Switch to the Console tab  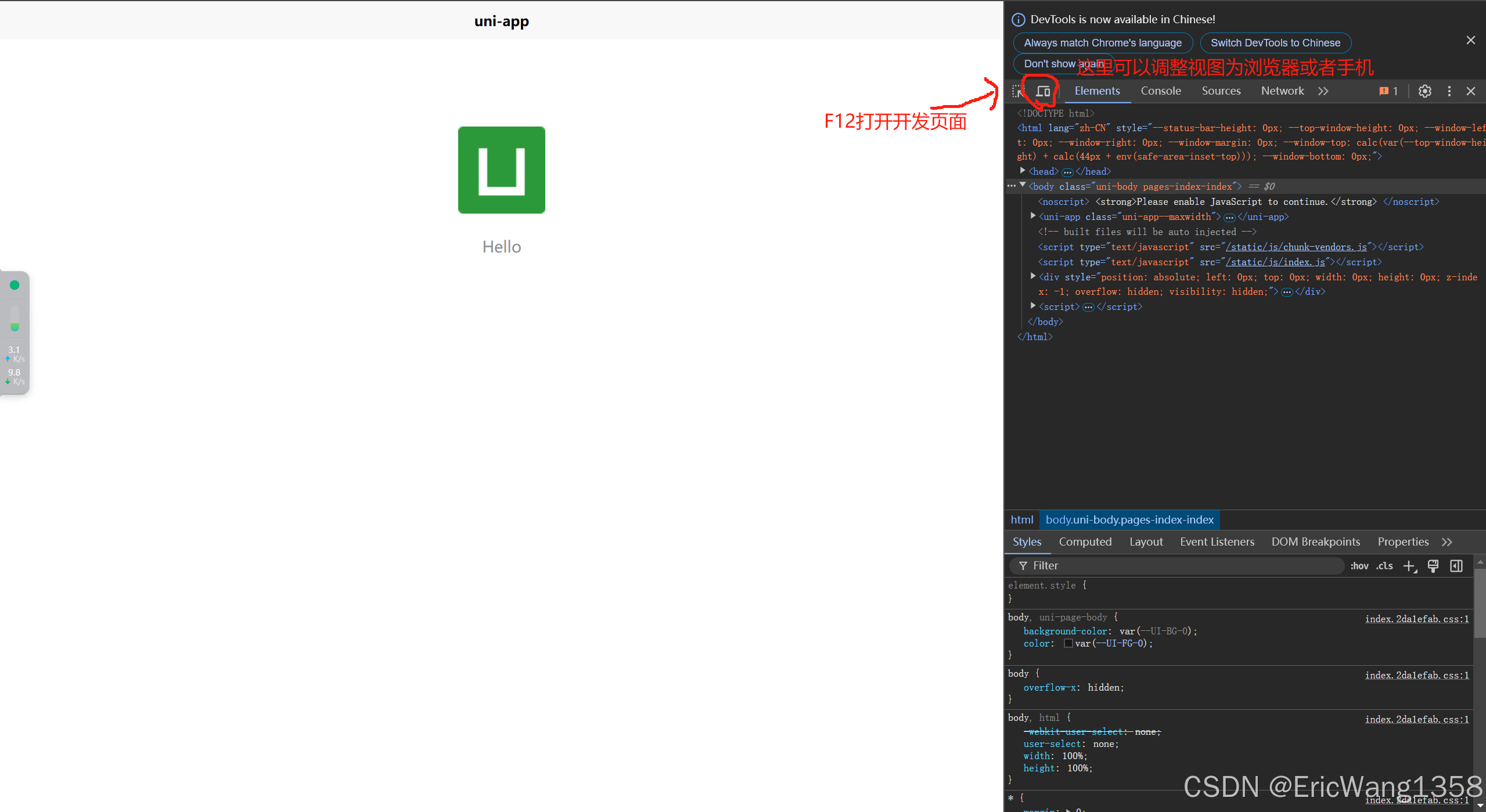[1160, 91]
